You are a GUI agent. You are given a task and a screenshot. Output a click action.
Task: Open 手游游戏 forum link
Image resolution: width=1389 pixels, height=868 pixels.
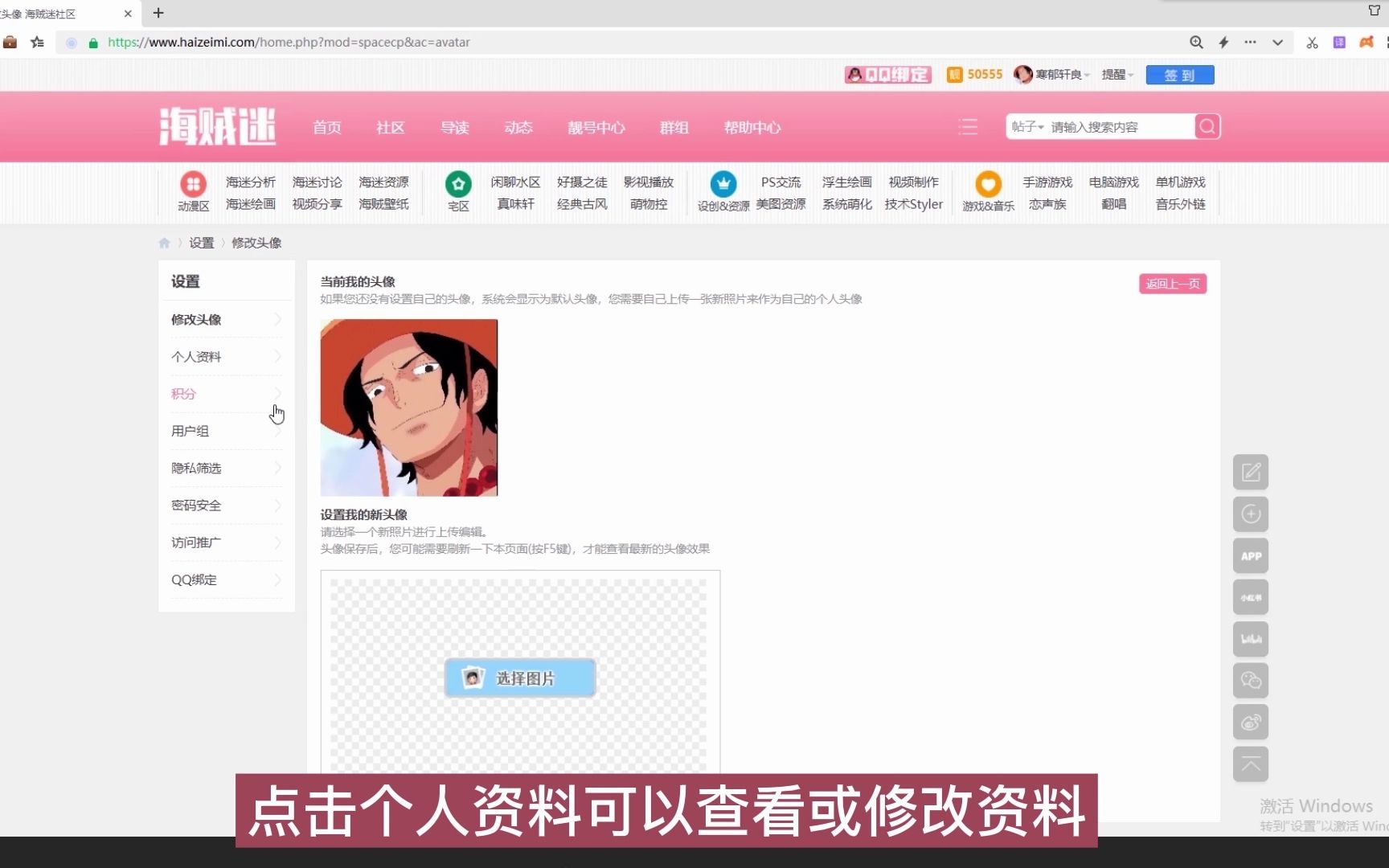(x=1047, y=182)
